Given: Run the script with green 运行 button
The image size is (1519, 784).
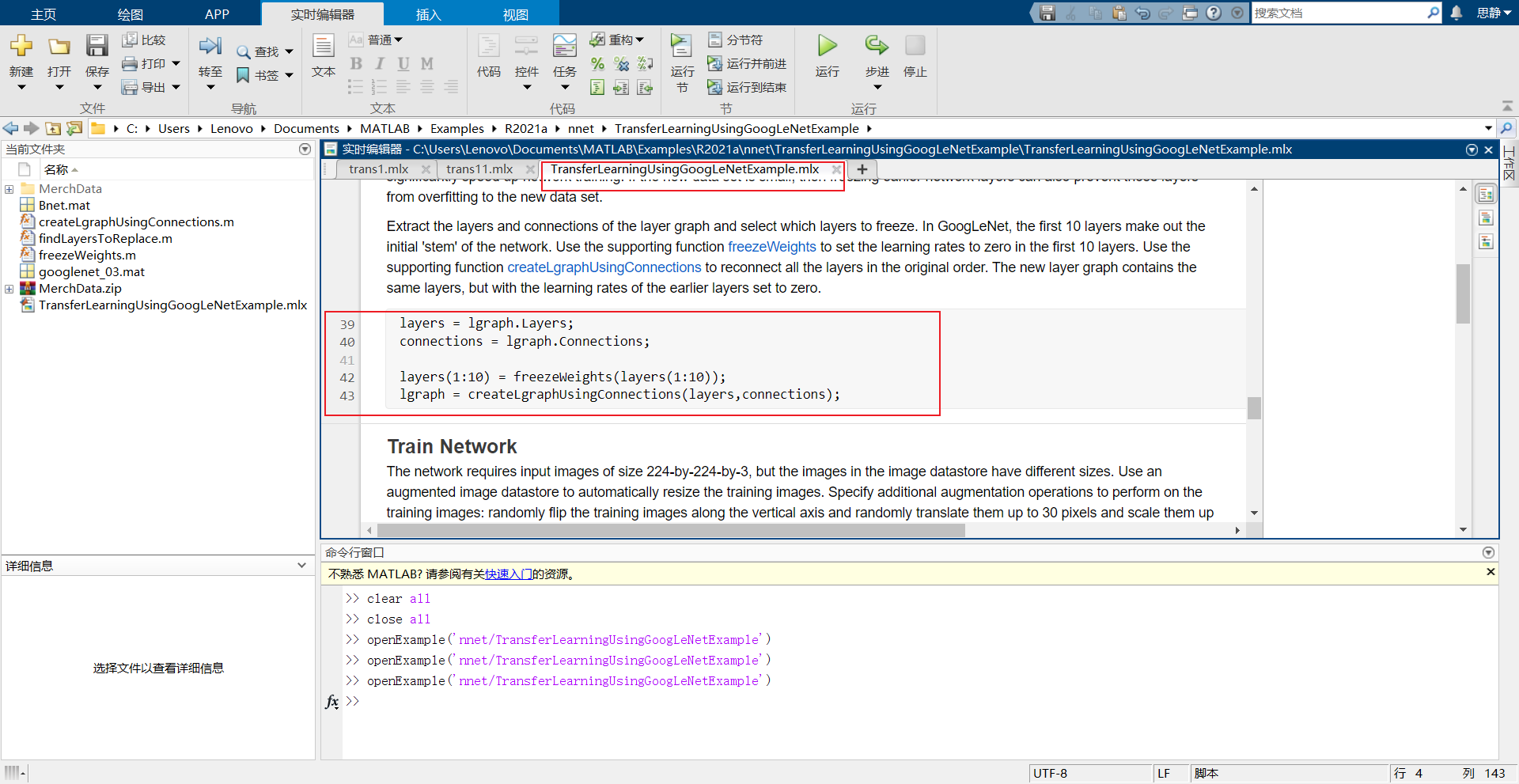Looking at the screenshot, I should [x=828, y=46].
